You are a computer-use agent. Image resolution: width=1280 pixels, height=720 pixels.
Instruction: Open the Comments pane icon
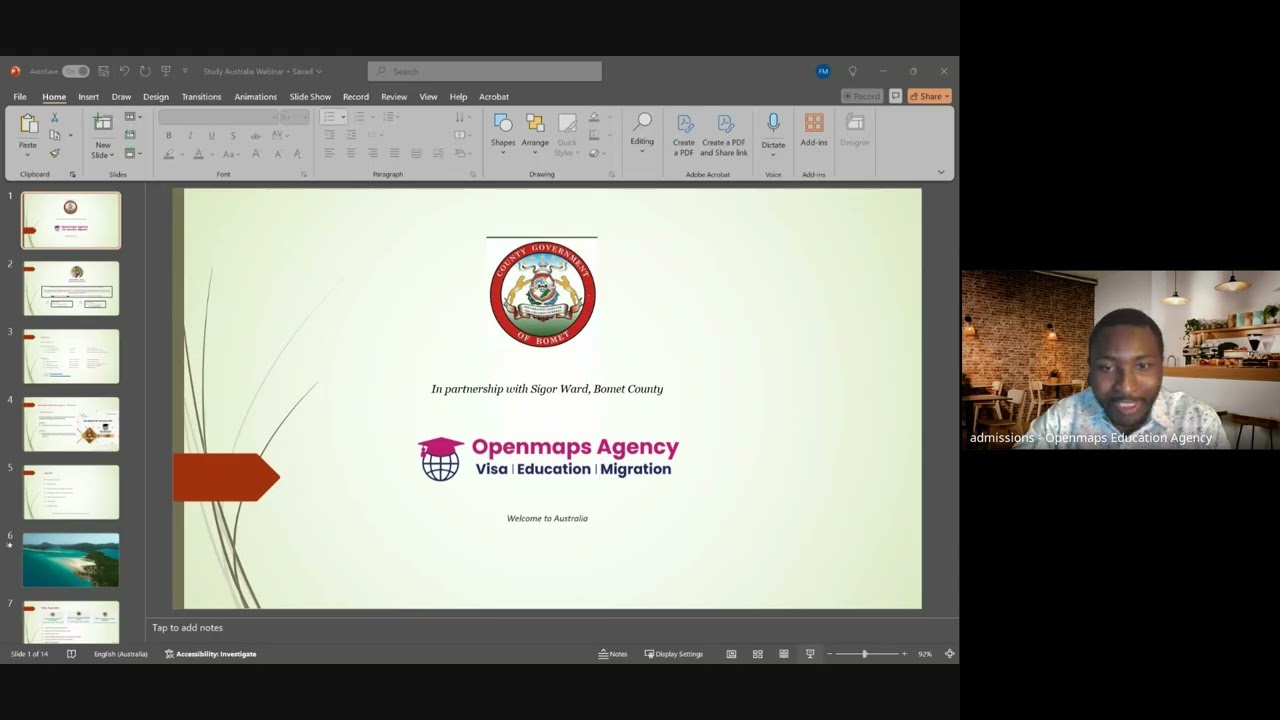(896, 96)
